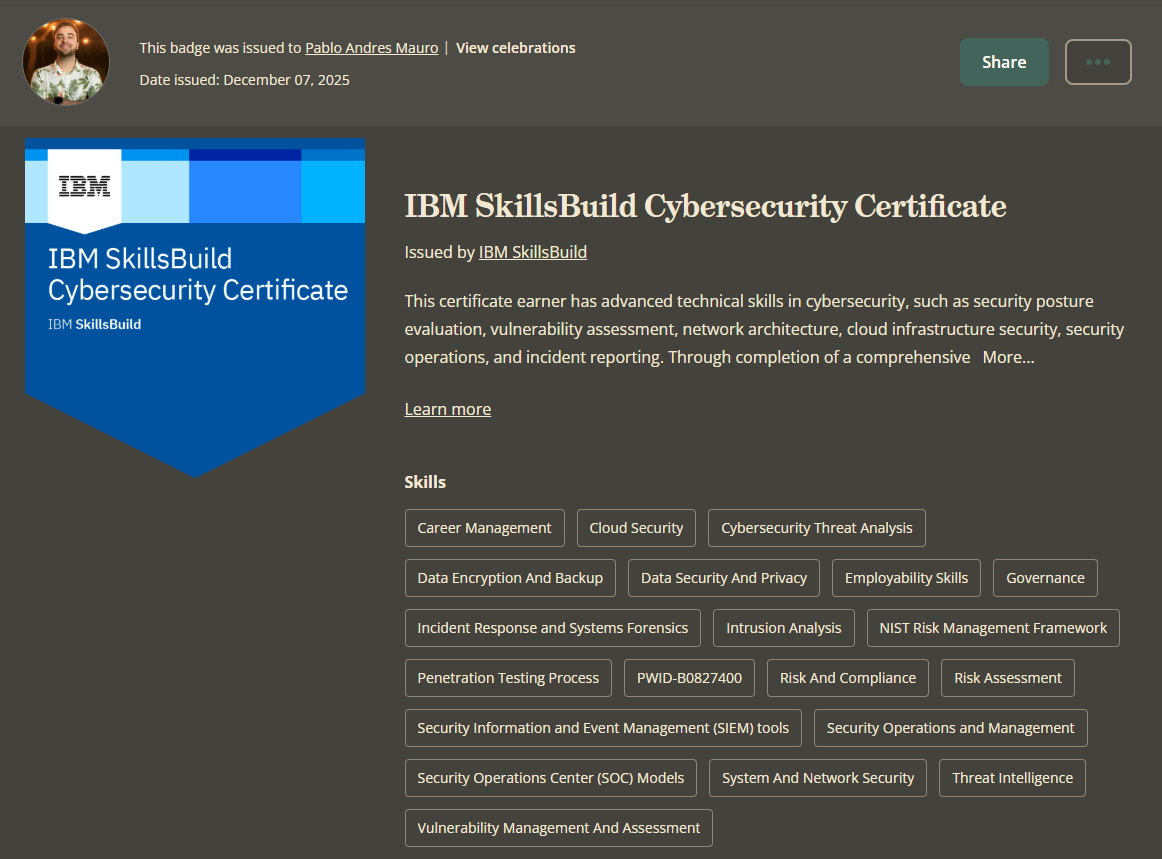The height and width of the screenshot is (859, 1162).
Task: Open NIST Risk Management Framework tag
Action: [x=993, y=628]
